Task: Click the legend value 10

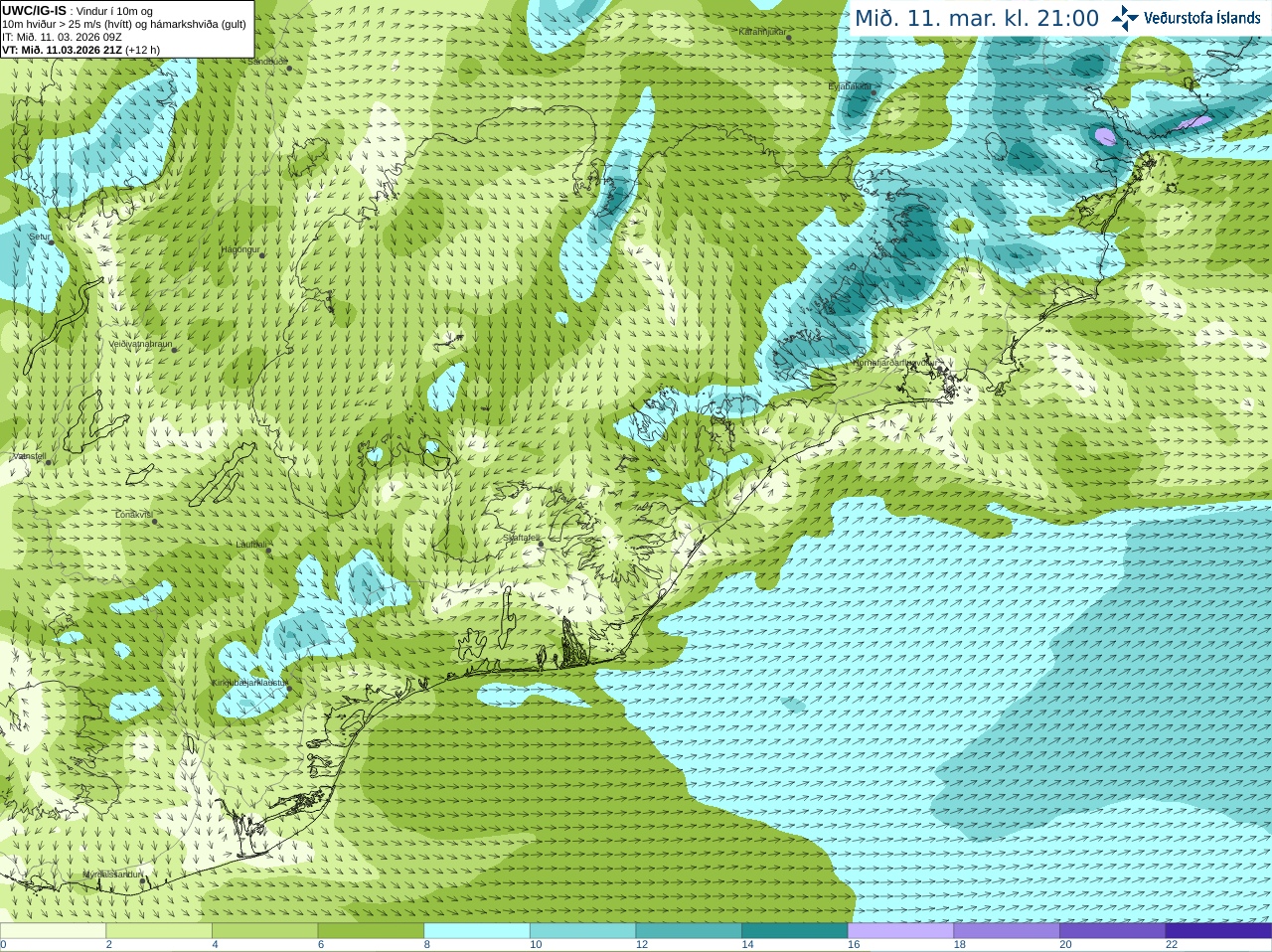Action: point(536,945)
